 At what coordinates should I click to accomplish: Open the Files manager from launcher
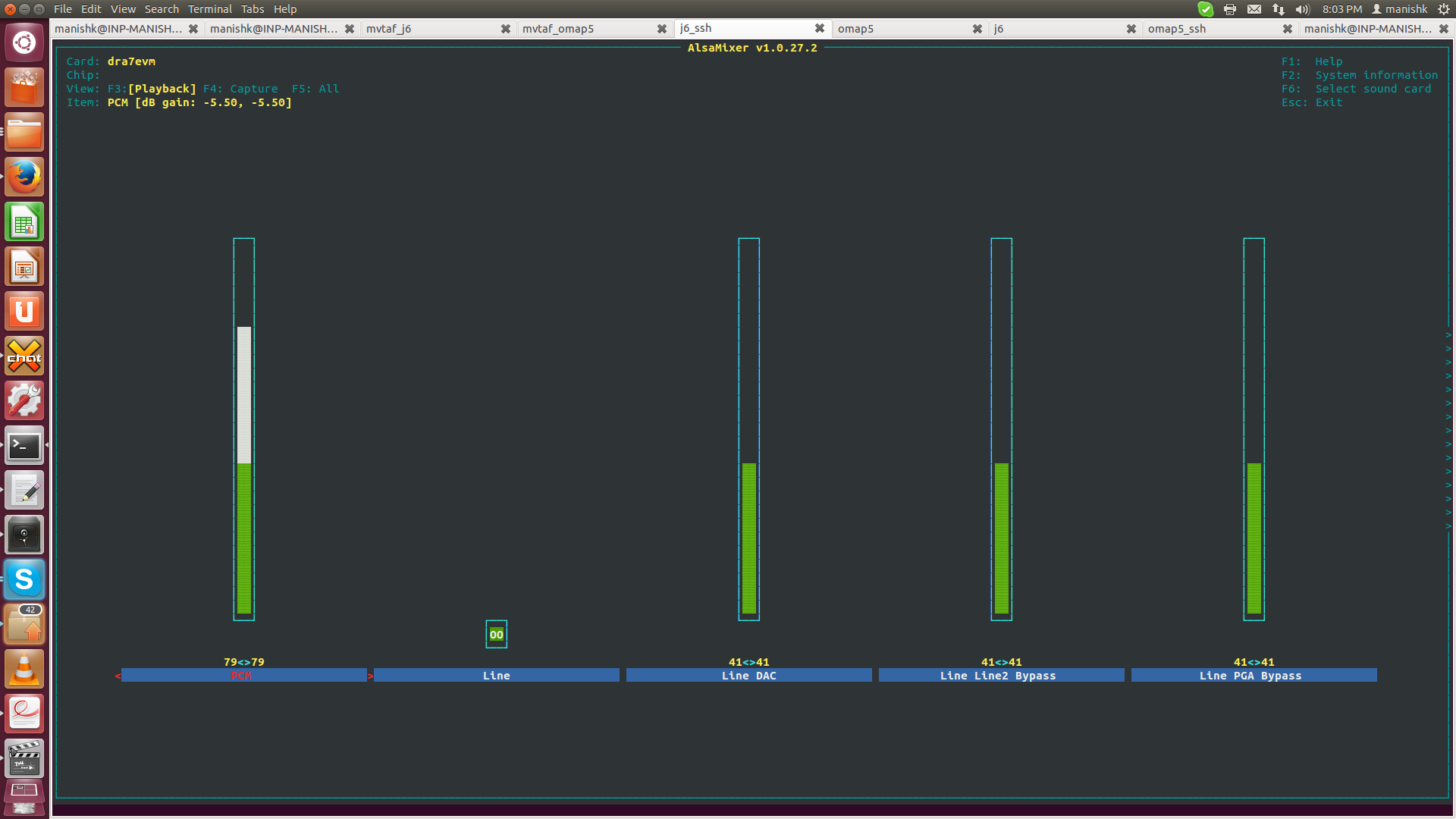(24, 132)
